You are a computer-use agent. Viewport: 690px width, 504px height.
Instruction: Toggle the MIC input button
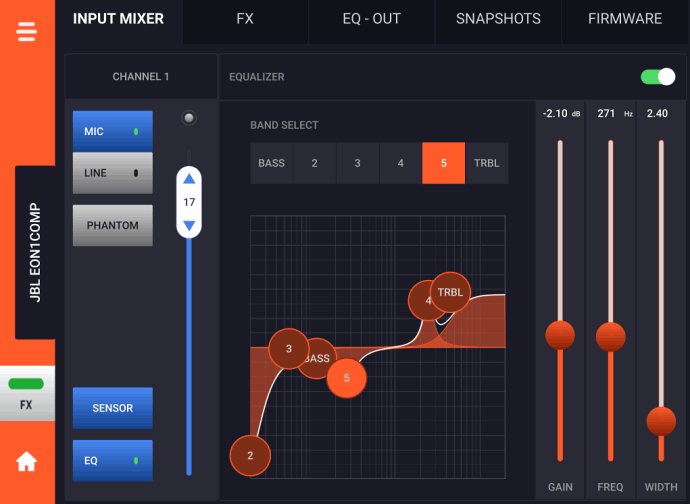coord(112,131)
